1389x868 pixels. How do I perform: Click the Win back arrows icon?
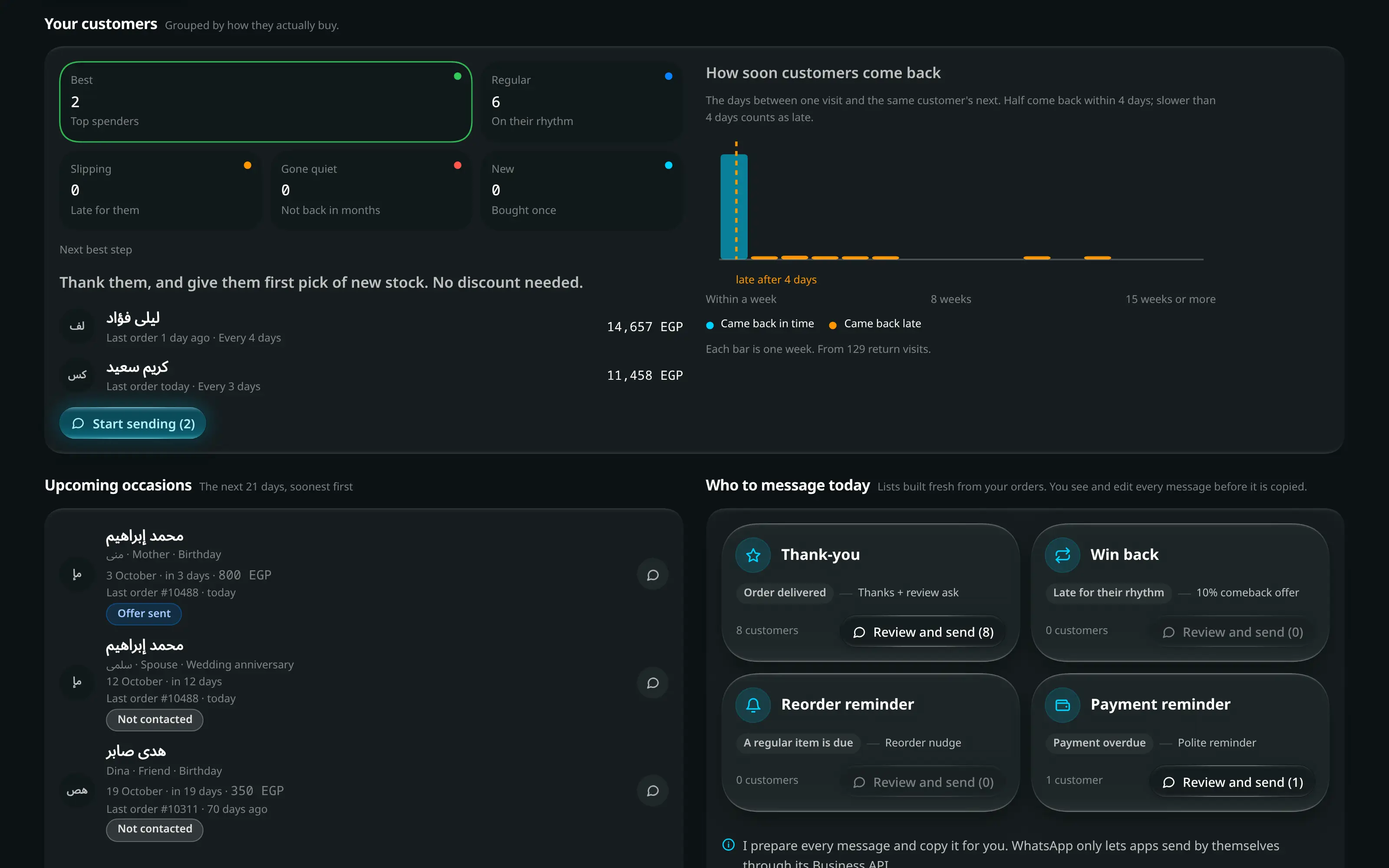[1062, 555]
